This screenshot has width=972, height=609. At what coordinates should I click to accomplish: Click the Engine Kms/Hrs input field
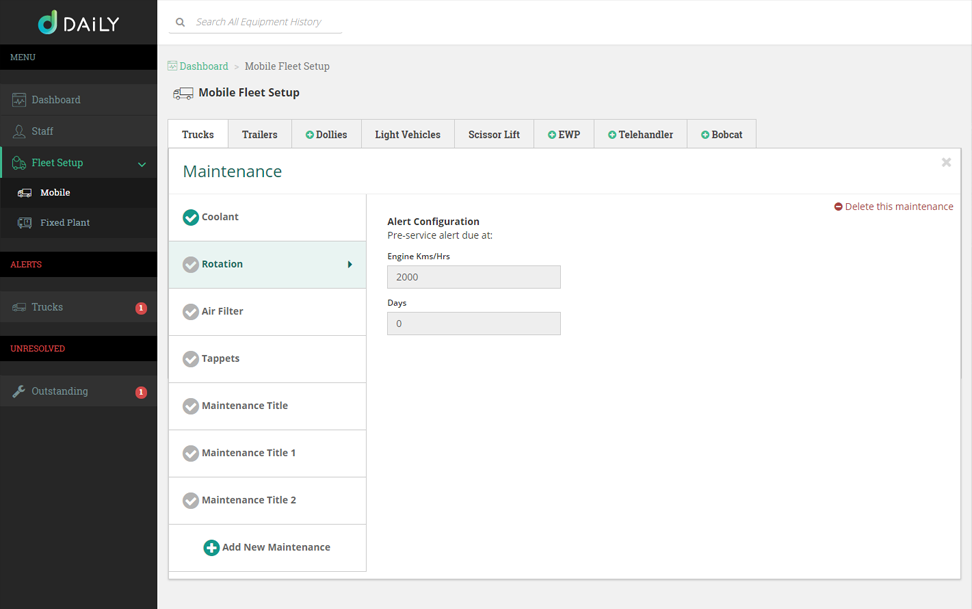pyautogui.click(x=473, y=277)
